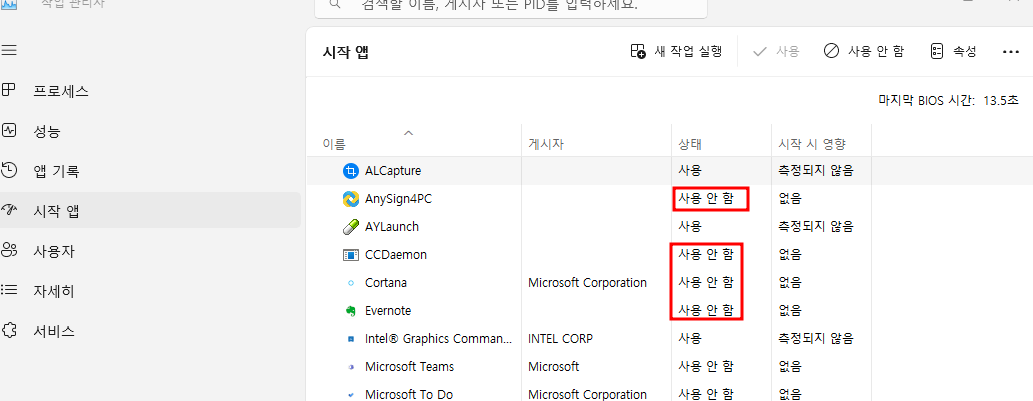Image resolution: width=1033 pixels, height=401 pixels.
Task: Click 측정되지 않음 impact of AYLaunch
Action: pyautogui.click(x=816, y=227)
